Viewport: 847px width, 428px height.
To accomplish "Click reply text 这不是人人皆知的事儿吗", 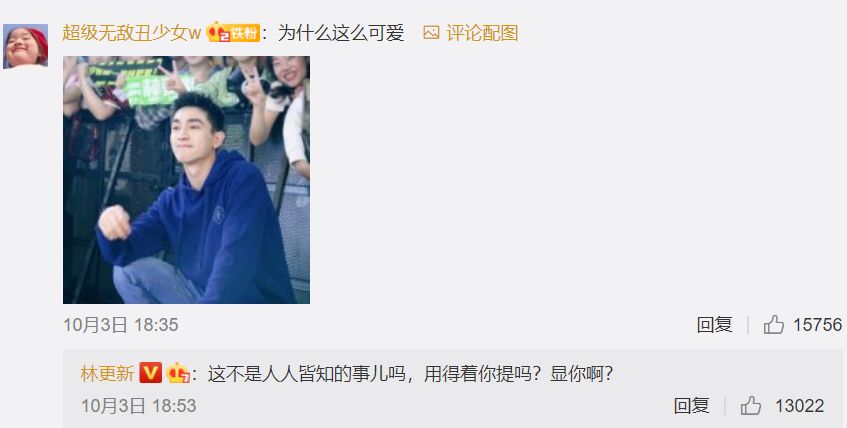I will click(306, 373).
